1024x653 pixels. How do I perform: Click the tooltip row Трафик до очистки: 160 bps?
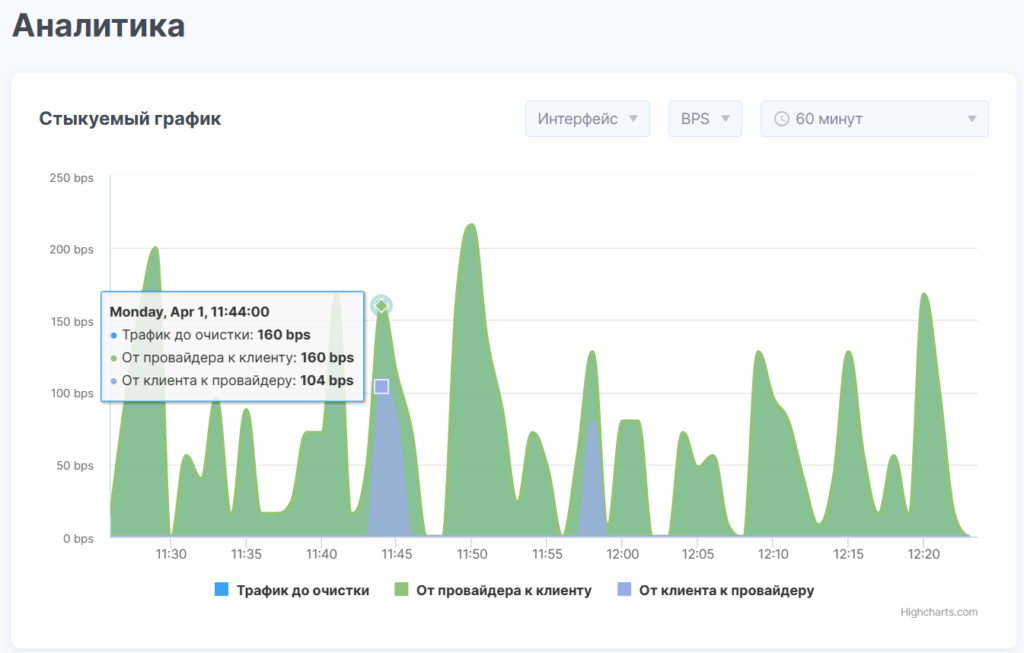210,335
